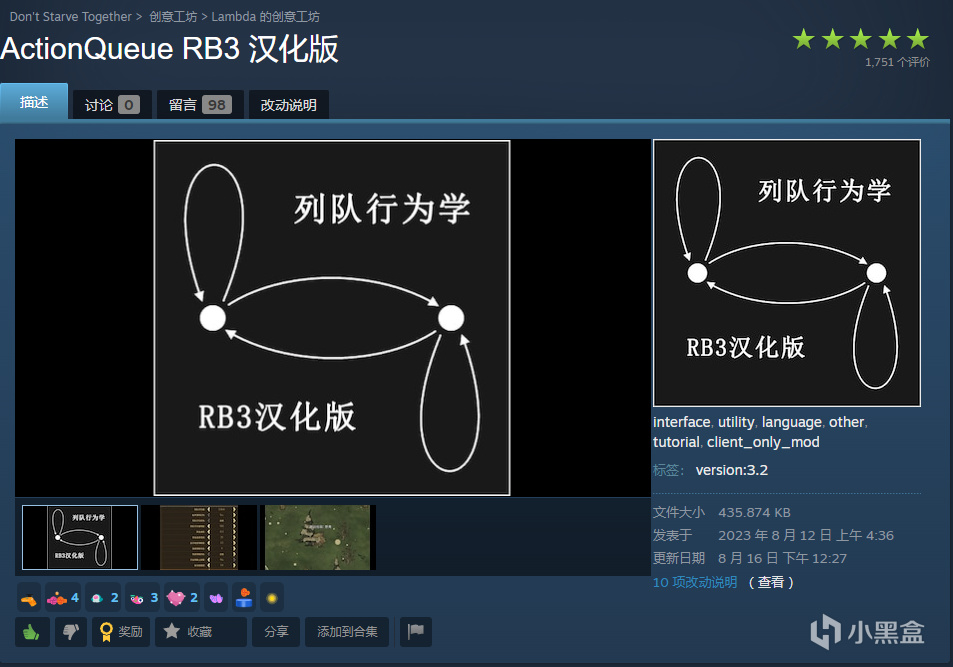Open the 讨论 discussions tab

coord(112,105)
